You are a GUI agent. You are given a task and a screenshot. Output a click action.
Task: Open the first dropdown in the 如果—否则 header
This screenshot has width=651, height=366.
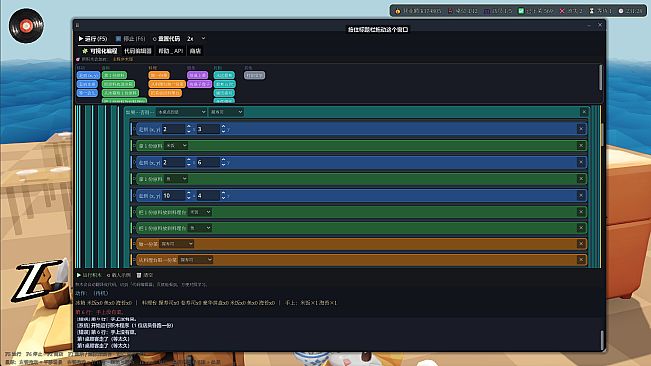(x=181, y=112)
